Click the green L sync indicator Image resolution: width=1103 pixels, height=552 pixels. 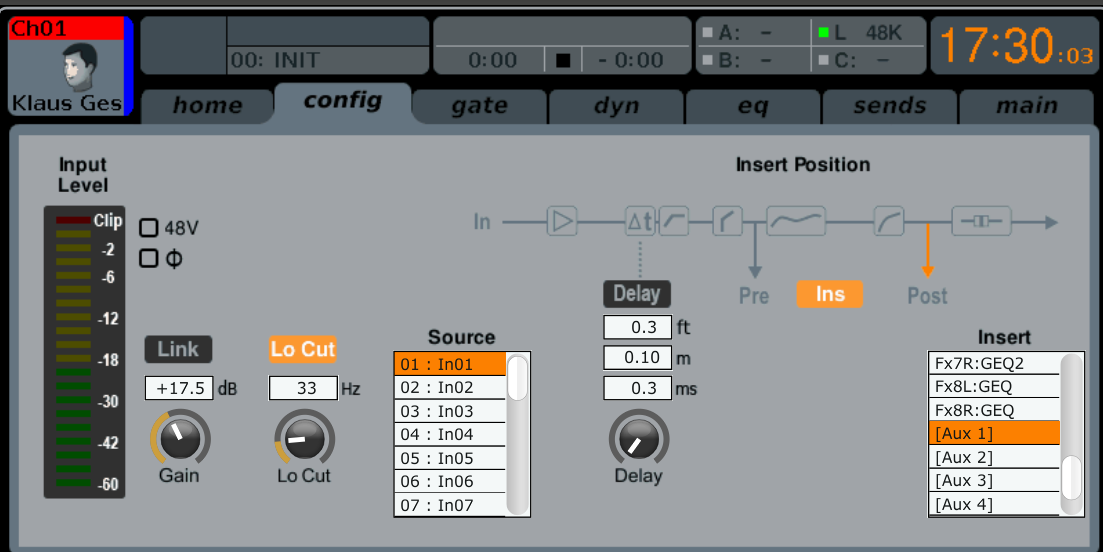click(823, 32)
